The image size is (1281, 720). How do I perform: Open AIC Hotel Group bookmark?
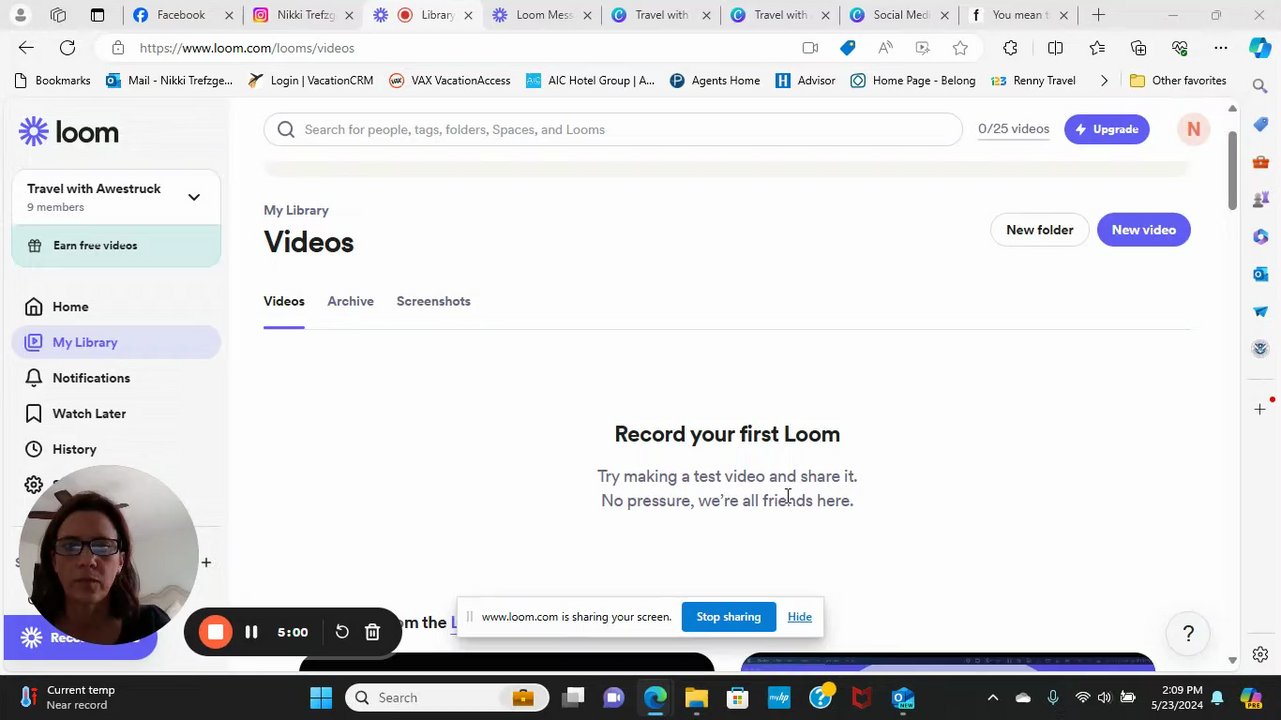point(590,81)
